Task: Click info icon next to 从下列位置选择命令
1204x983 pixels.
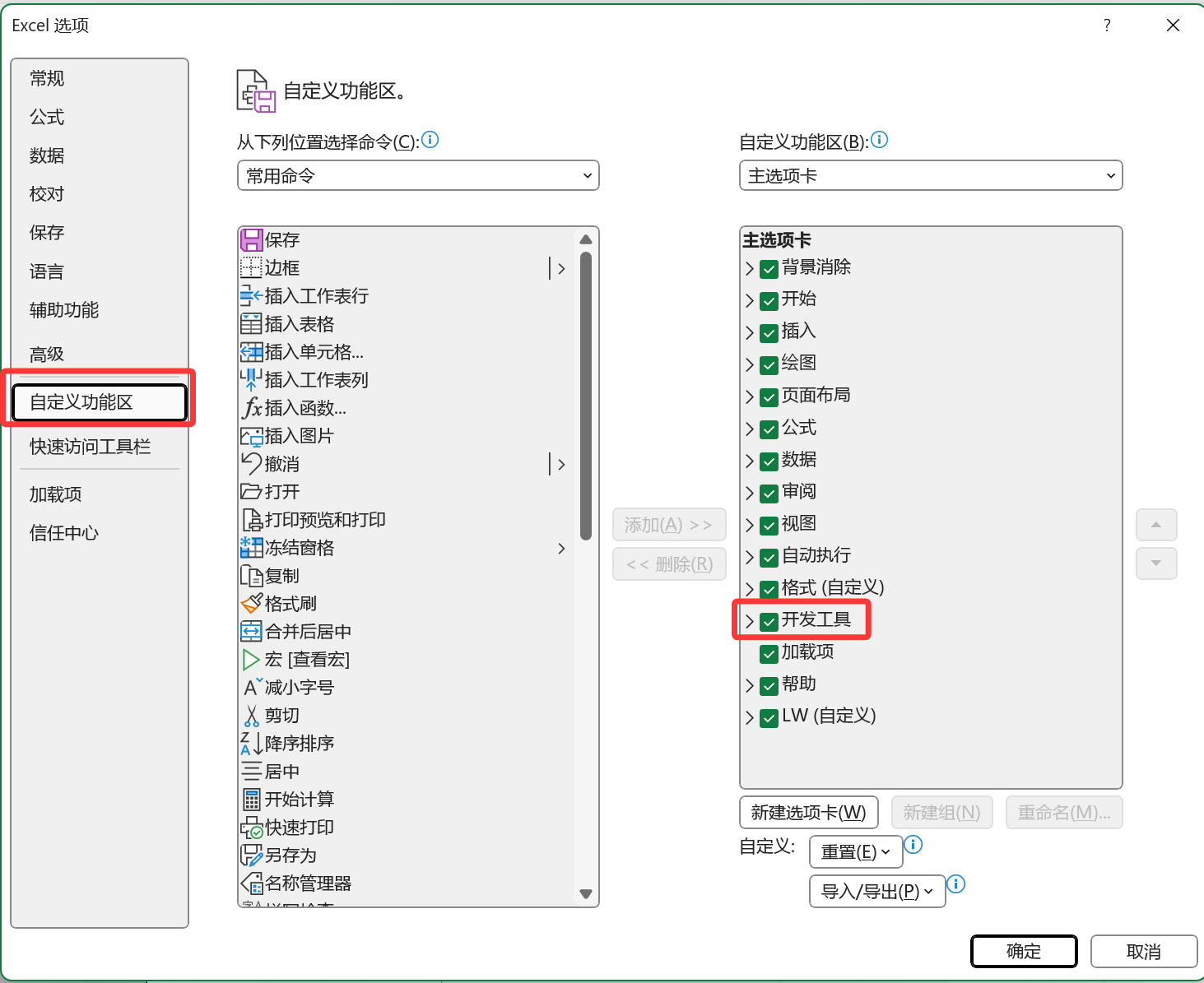Action: click(x=430, y=140)
